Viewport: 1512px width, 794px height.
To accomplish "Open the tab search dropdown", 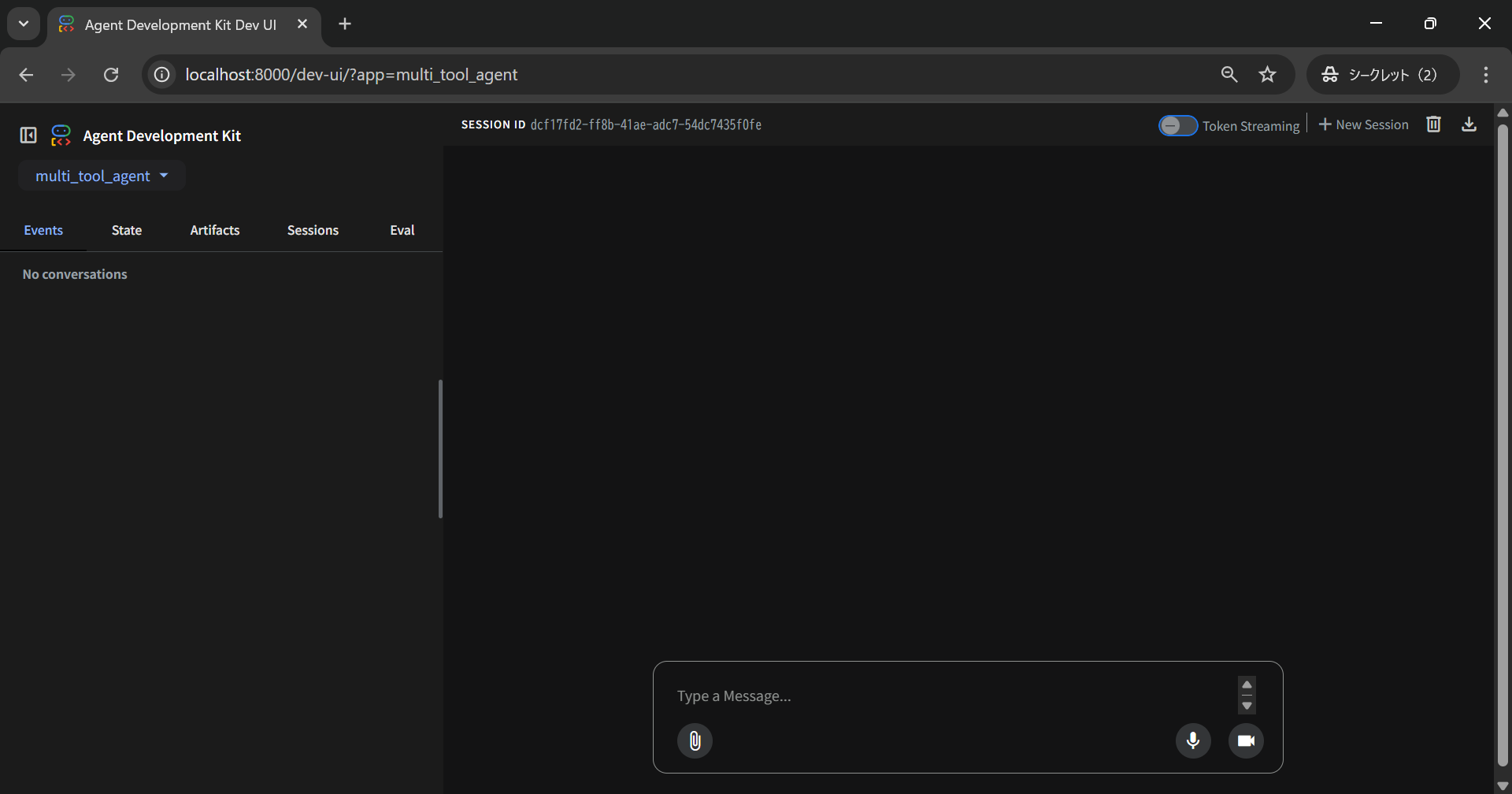I will pos(23,24).
